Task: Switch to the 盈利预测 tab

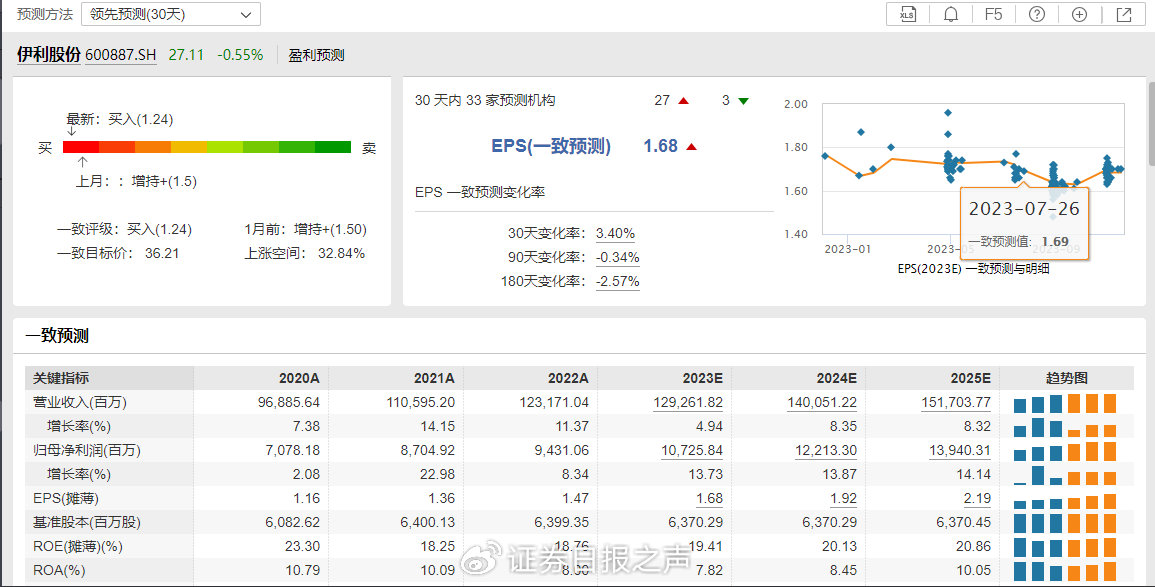Action: click(x=316, y=55)
